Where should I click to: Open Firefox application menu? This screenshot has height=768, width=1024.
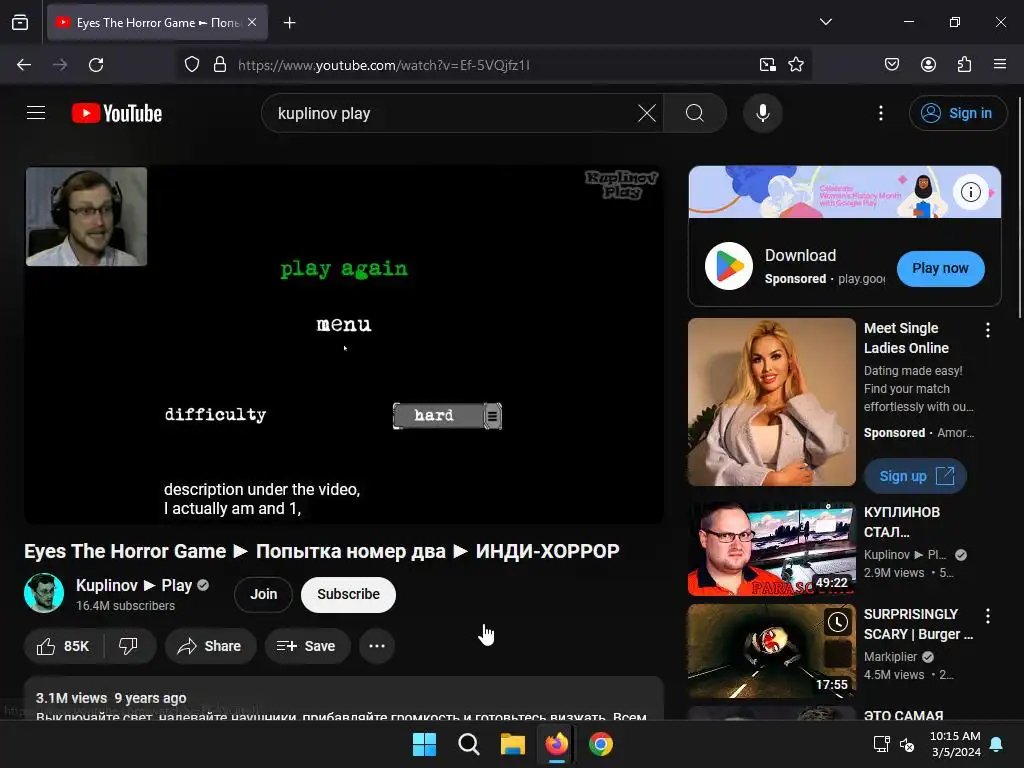coord(1000,65)
